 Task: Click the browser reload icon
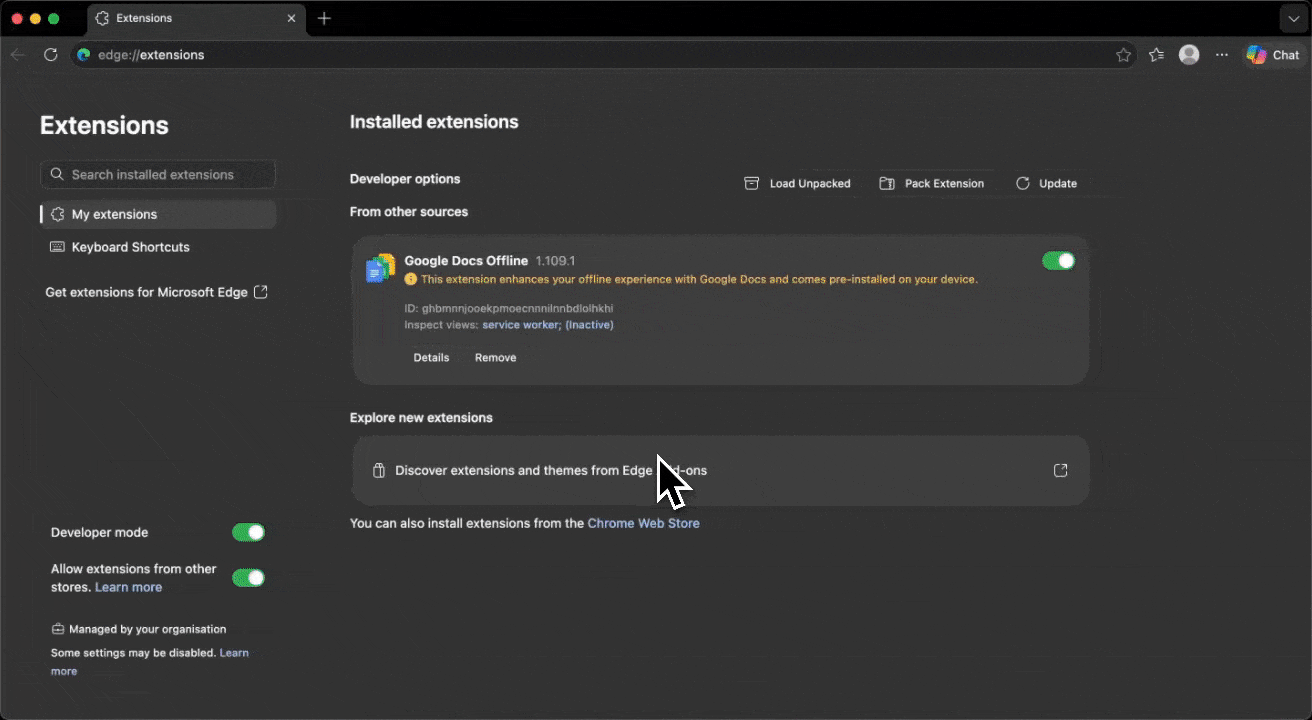[50, 55]
